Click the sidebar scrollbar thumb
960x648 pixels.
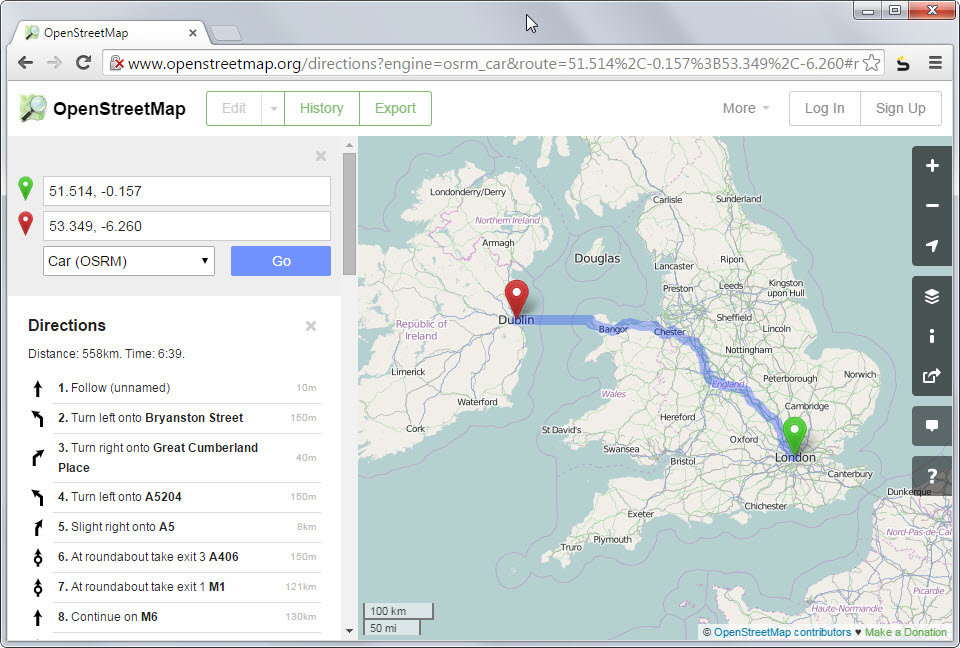click(349, 214)
